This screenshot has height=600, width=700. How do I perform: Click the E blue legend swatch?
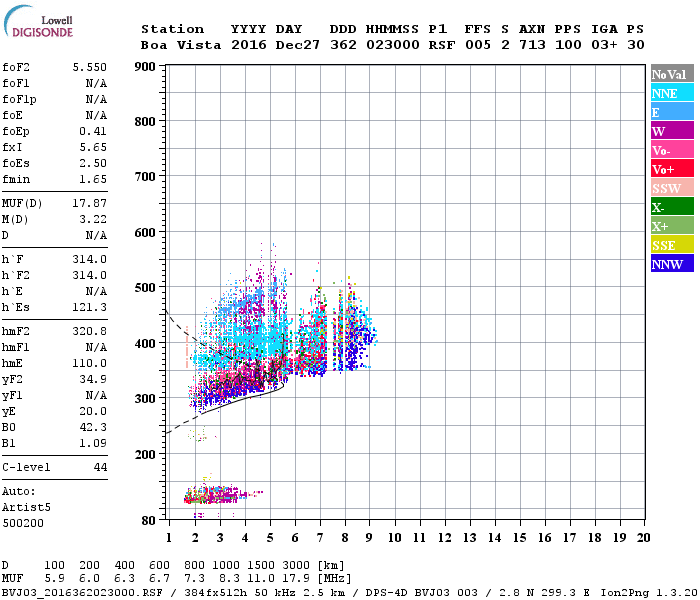[672, 112]
